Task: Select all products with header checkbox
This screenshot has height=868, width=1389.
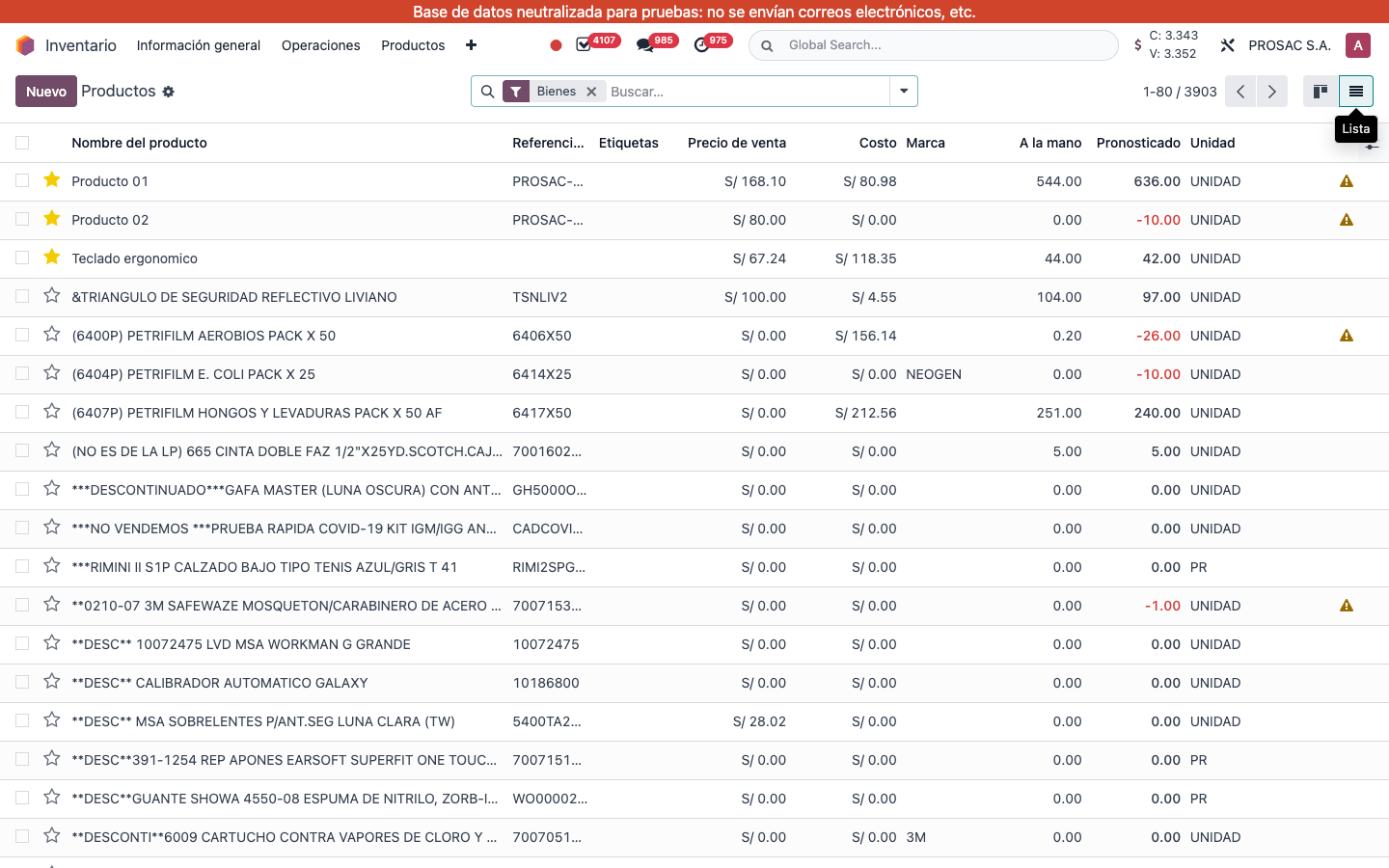Action: 22,143
